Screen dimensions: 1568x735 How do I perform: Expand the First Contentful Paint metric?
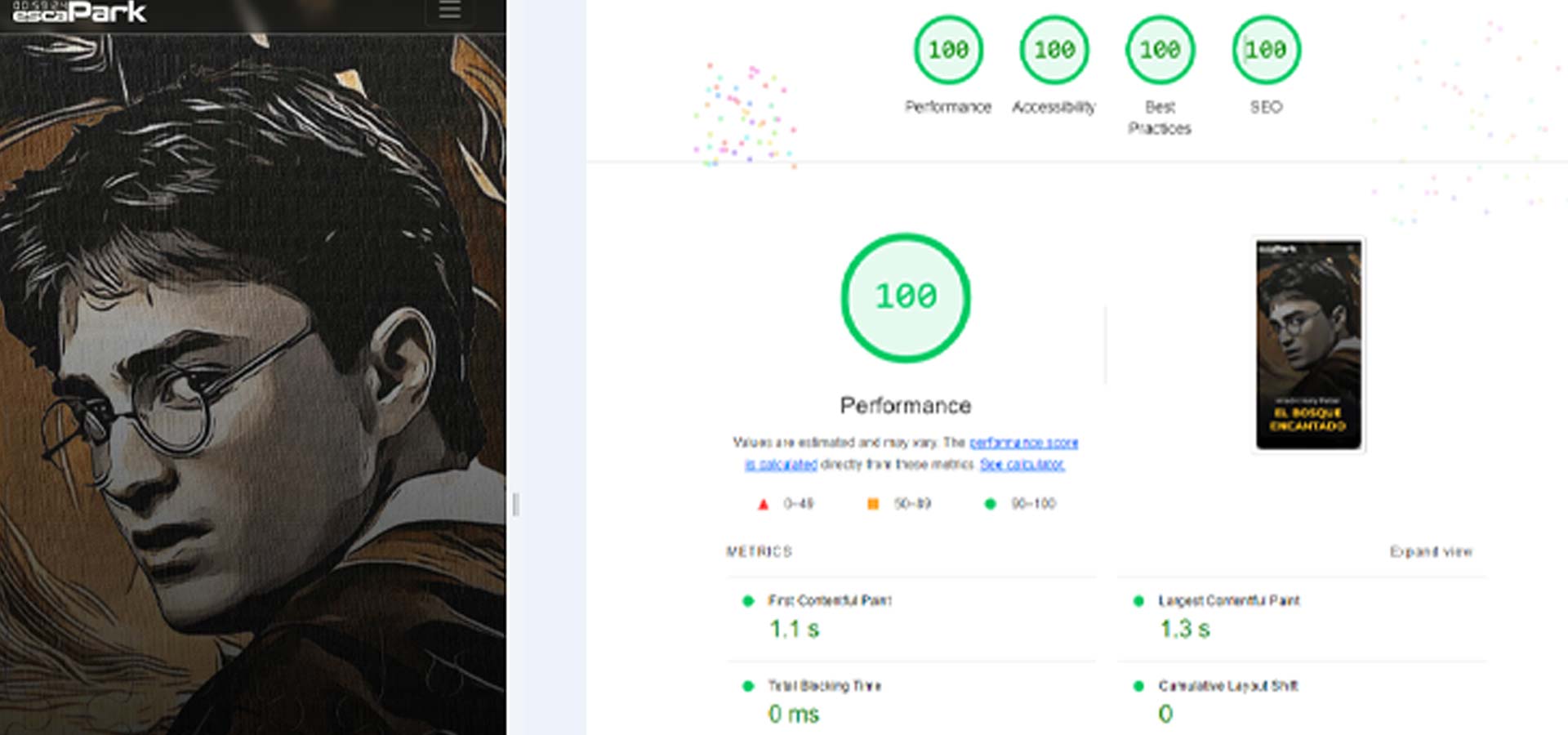coord(911,618)
